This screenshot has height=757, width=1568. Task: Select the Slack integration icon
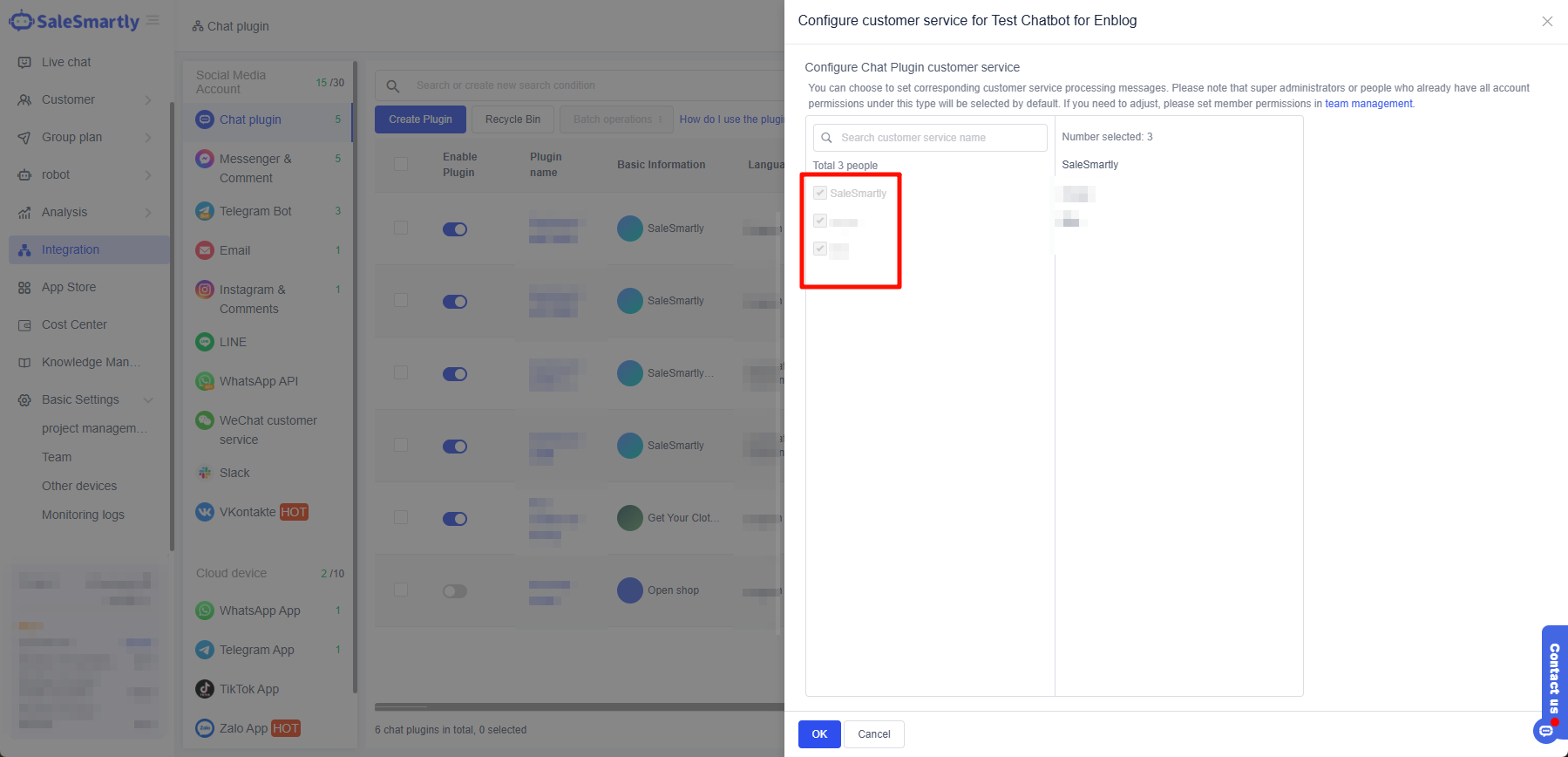coord(205,473)
